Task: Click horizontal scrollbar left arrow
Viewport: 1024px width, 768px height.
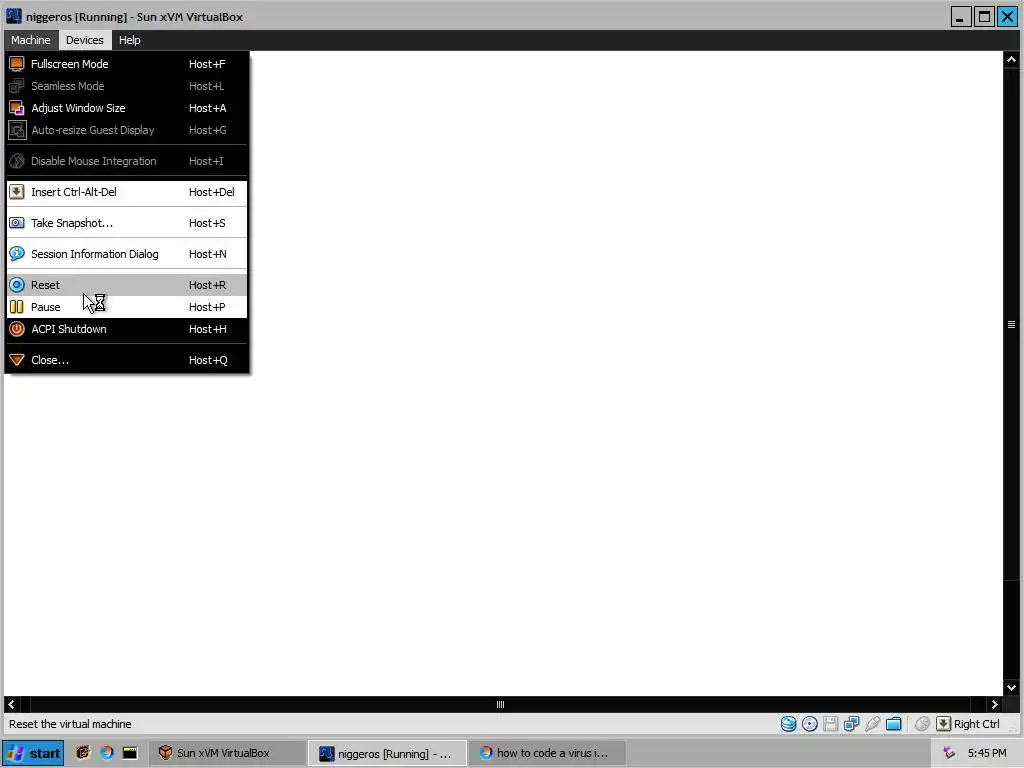Action: (11, 704)
